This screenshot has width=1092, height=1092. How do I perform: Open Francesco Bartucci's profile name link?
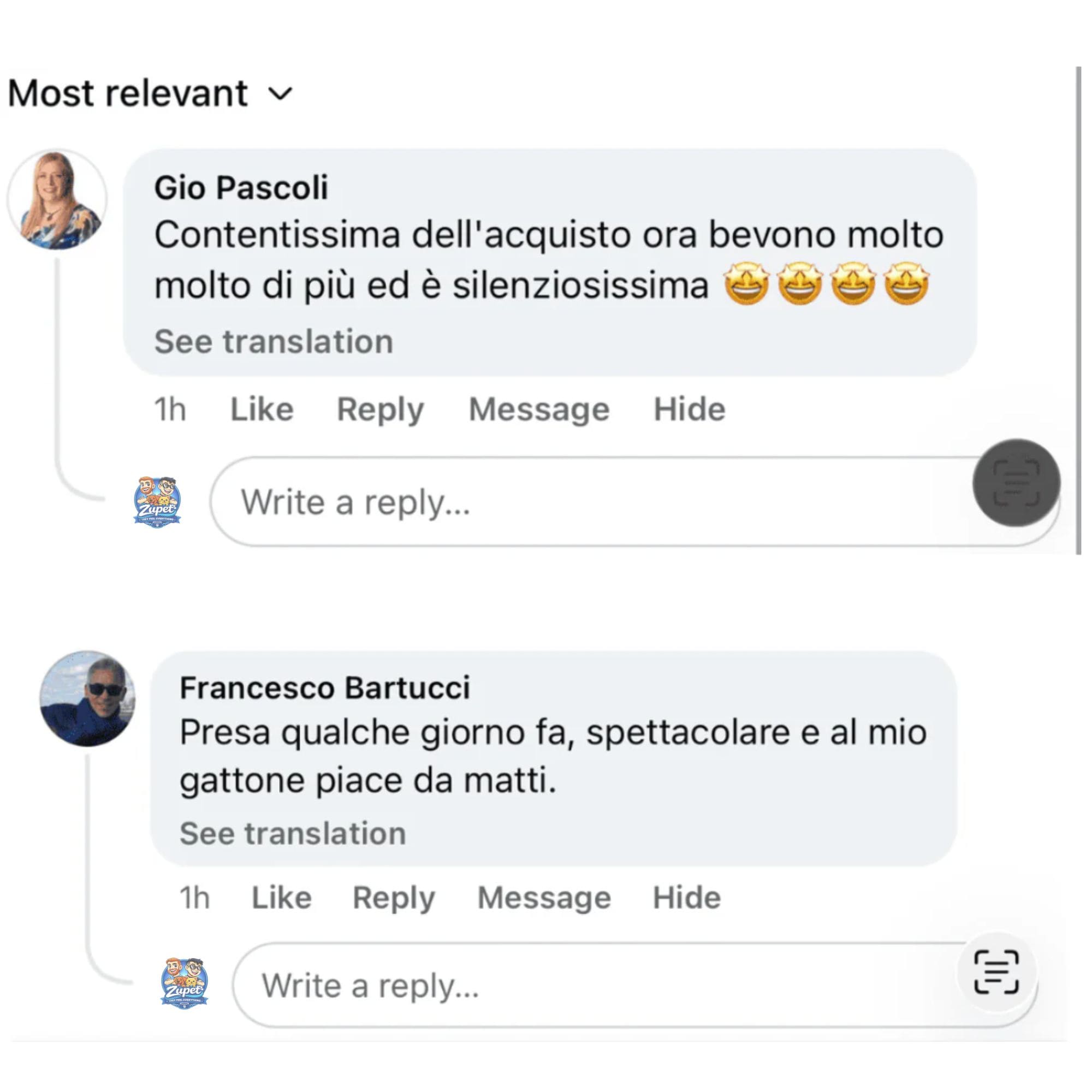324,688
